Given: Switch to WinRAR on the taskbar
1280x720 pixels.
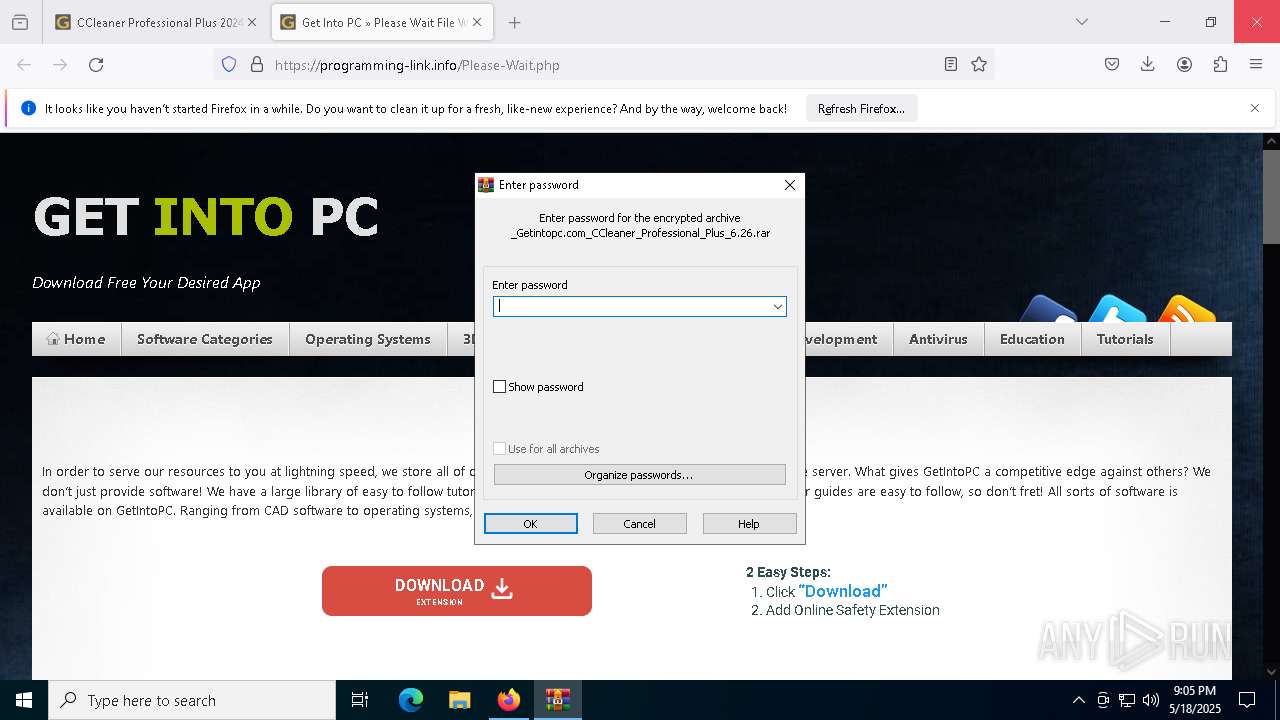Looking at the screenshot, I should click(557, 700).
